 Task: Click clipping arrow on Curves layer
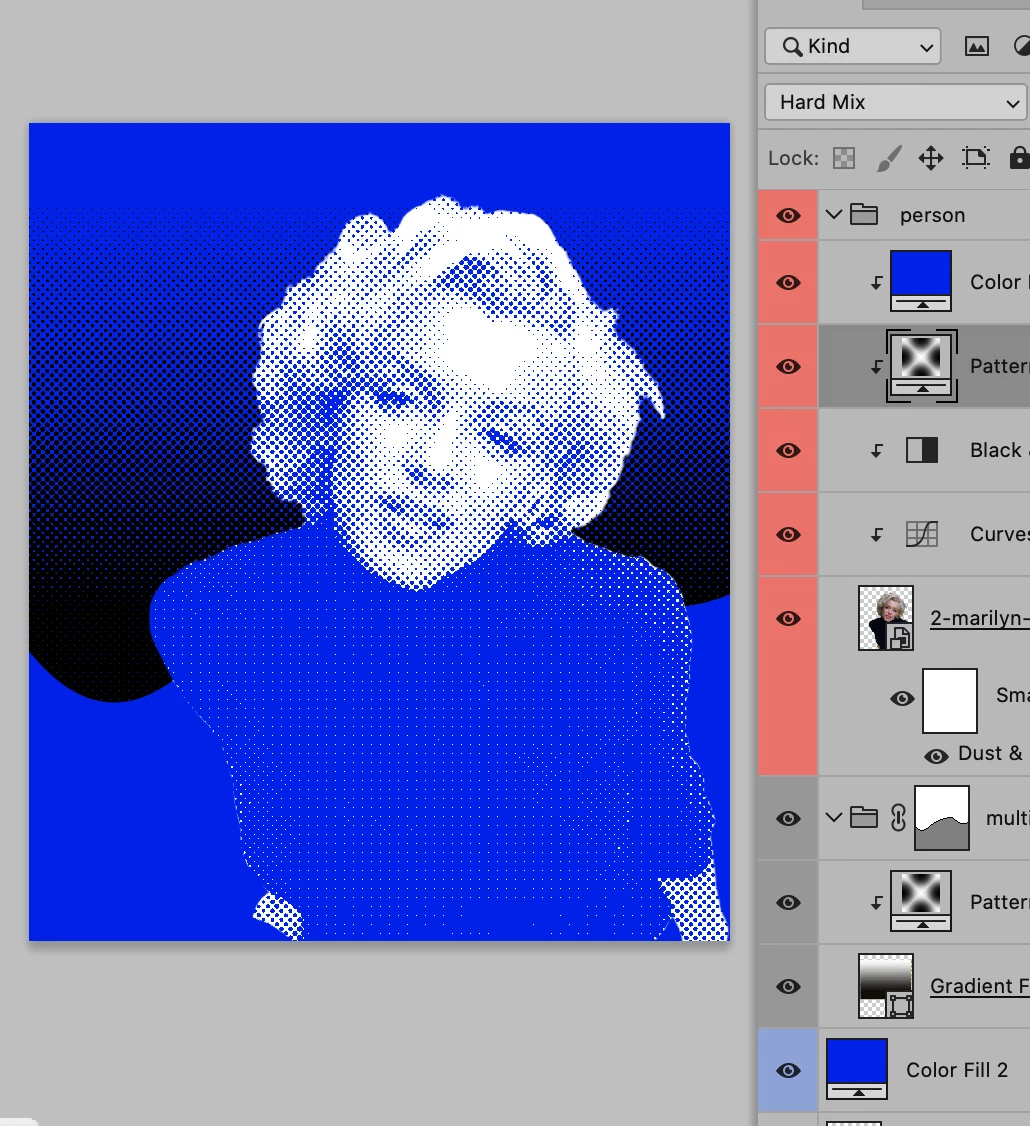click(876, 535)
